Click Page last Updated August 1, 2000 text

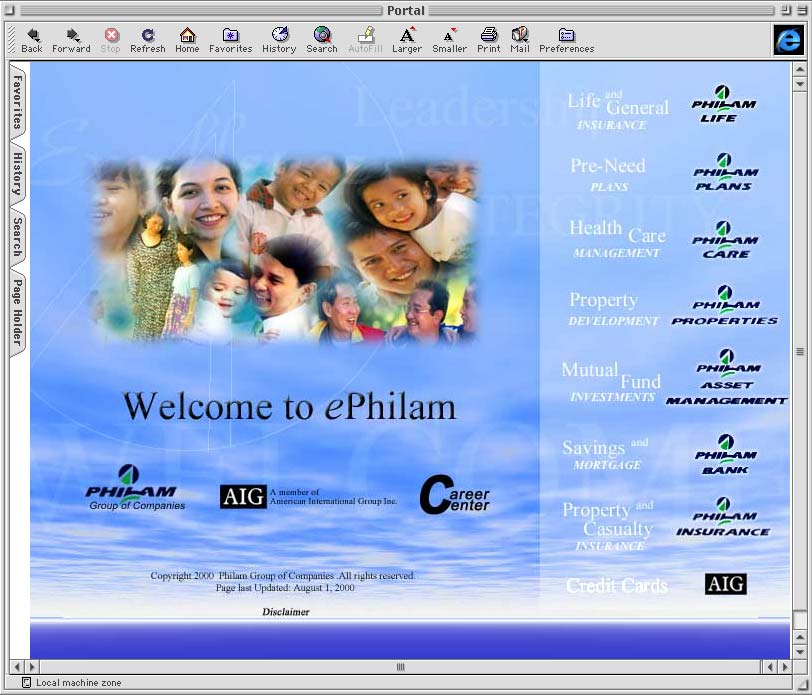pos(285,588)
